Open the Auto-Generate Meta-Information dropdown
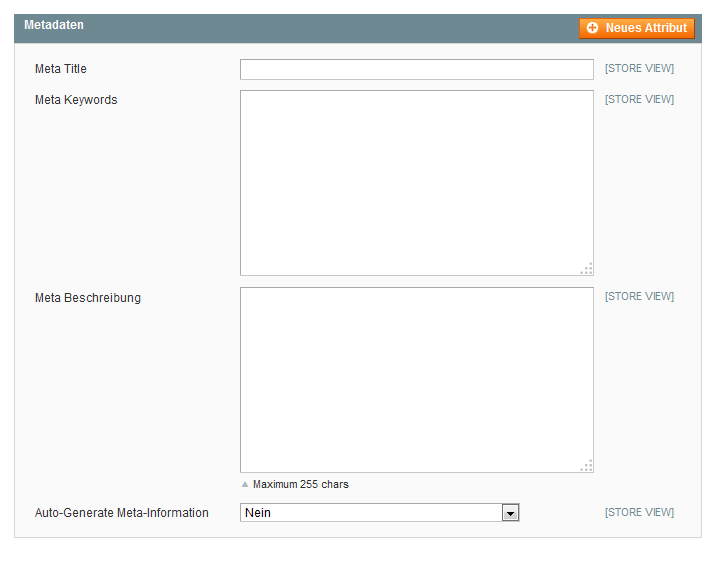 [x=379, y=512]
